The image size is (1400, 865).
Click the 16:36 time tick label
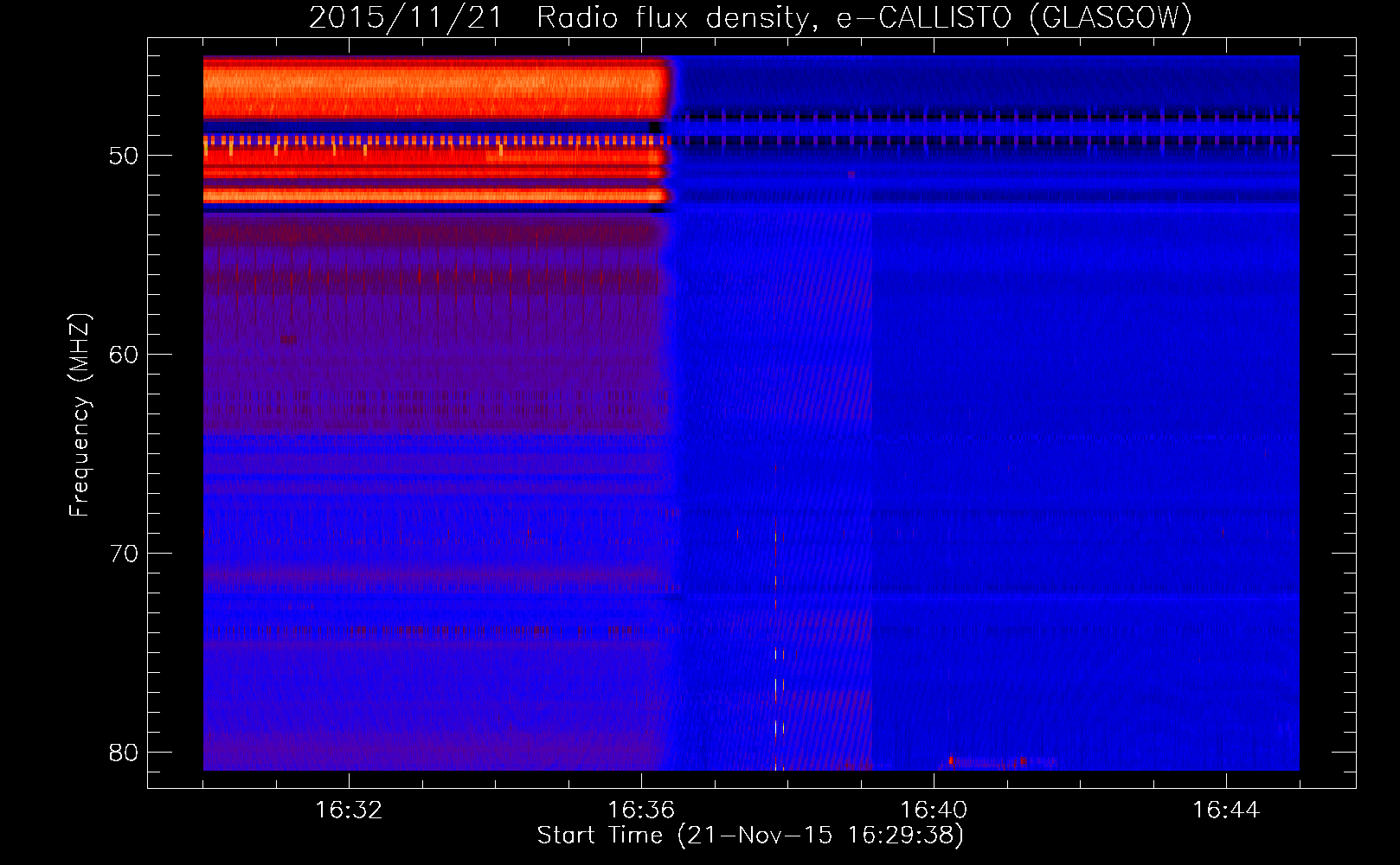(641, 811)
